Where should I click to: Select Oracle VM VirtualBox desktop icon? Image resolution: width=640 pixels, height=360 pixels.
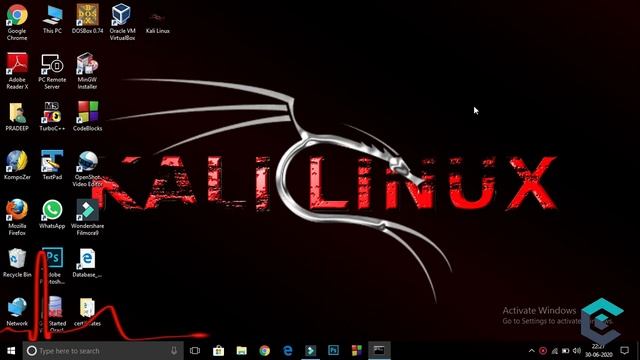pos(122,22)
